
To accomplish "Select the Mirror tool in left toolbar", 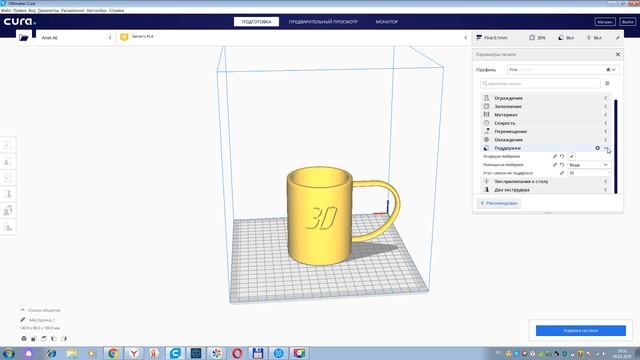I will click(8, 194).
